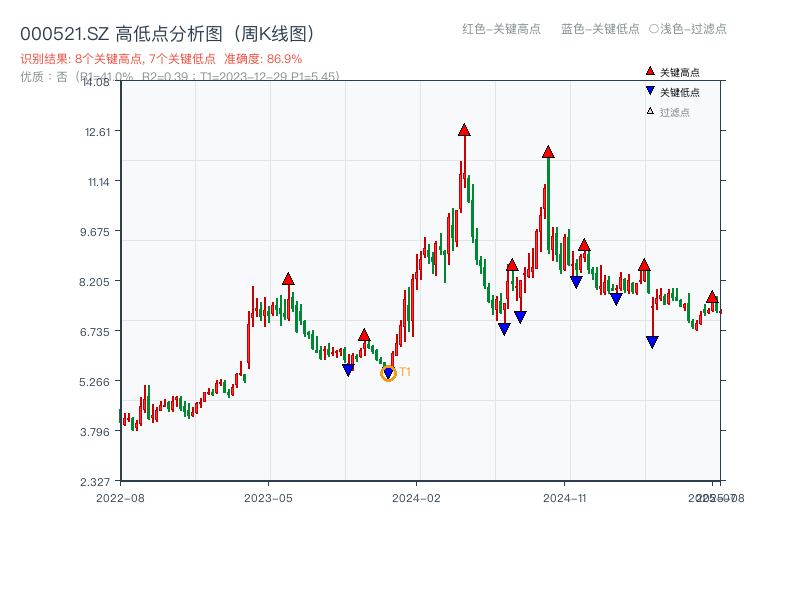Screen dimensions: 800x600
Task: Click the highest red triangle marker near 12.61
Action: (x=464, y=128)
